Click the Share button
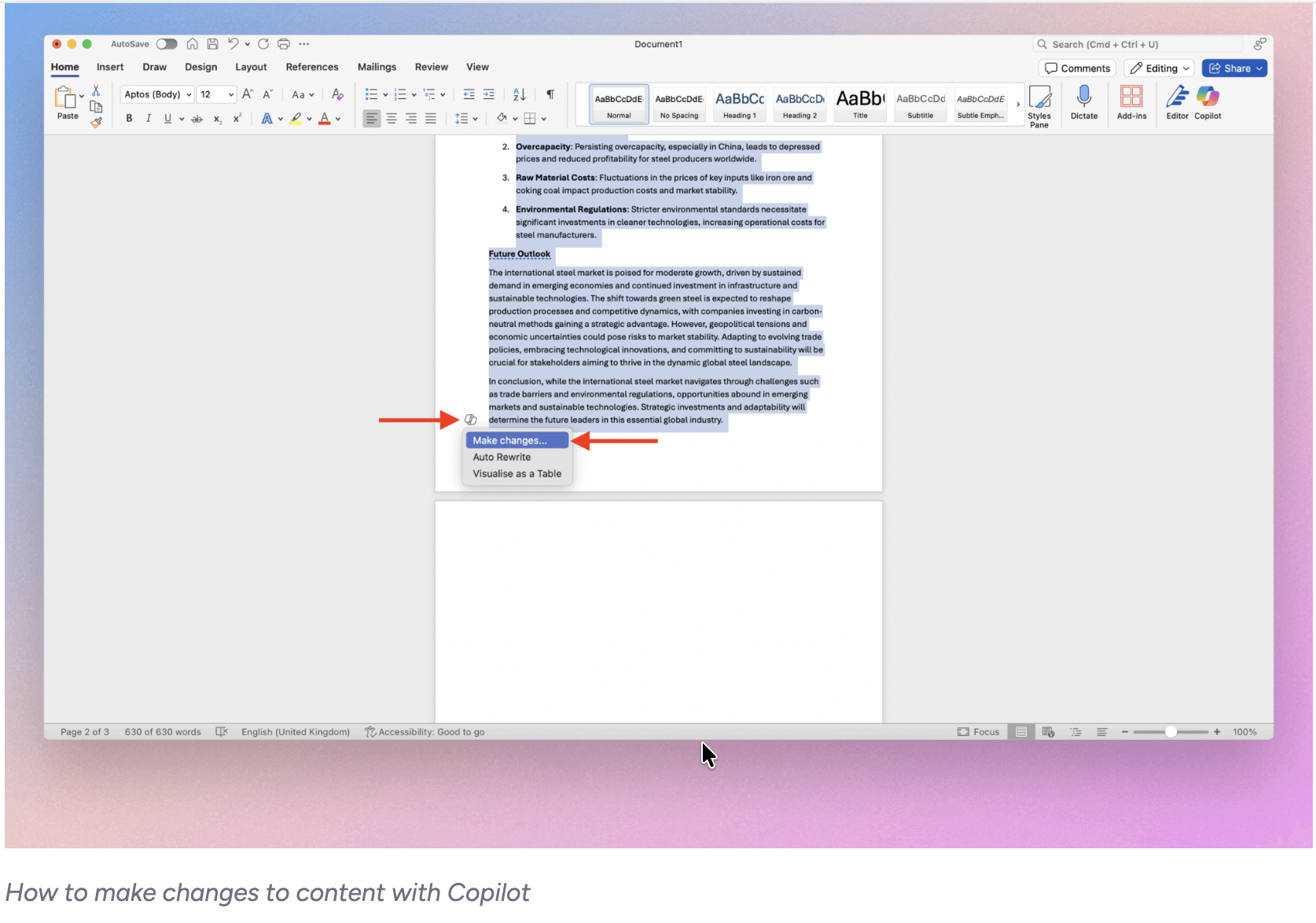This screenshot has width=1316, height=923. coord(1233,68)
